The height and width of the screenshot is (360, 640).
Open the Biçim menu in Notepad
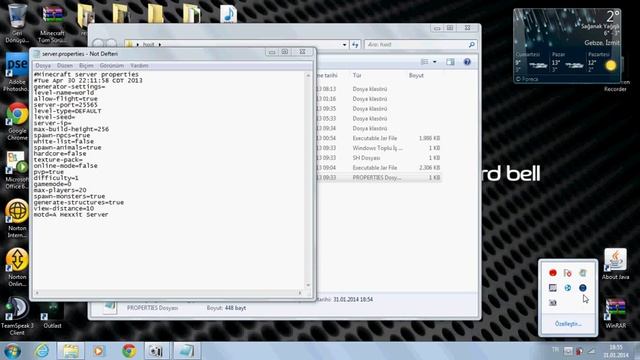tap(86, 65)
